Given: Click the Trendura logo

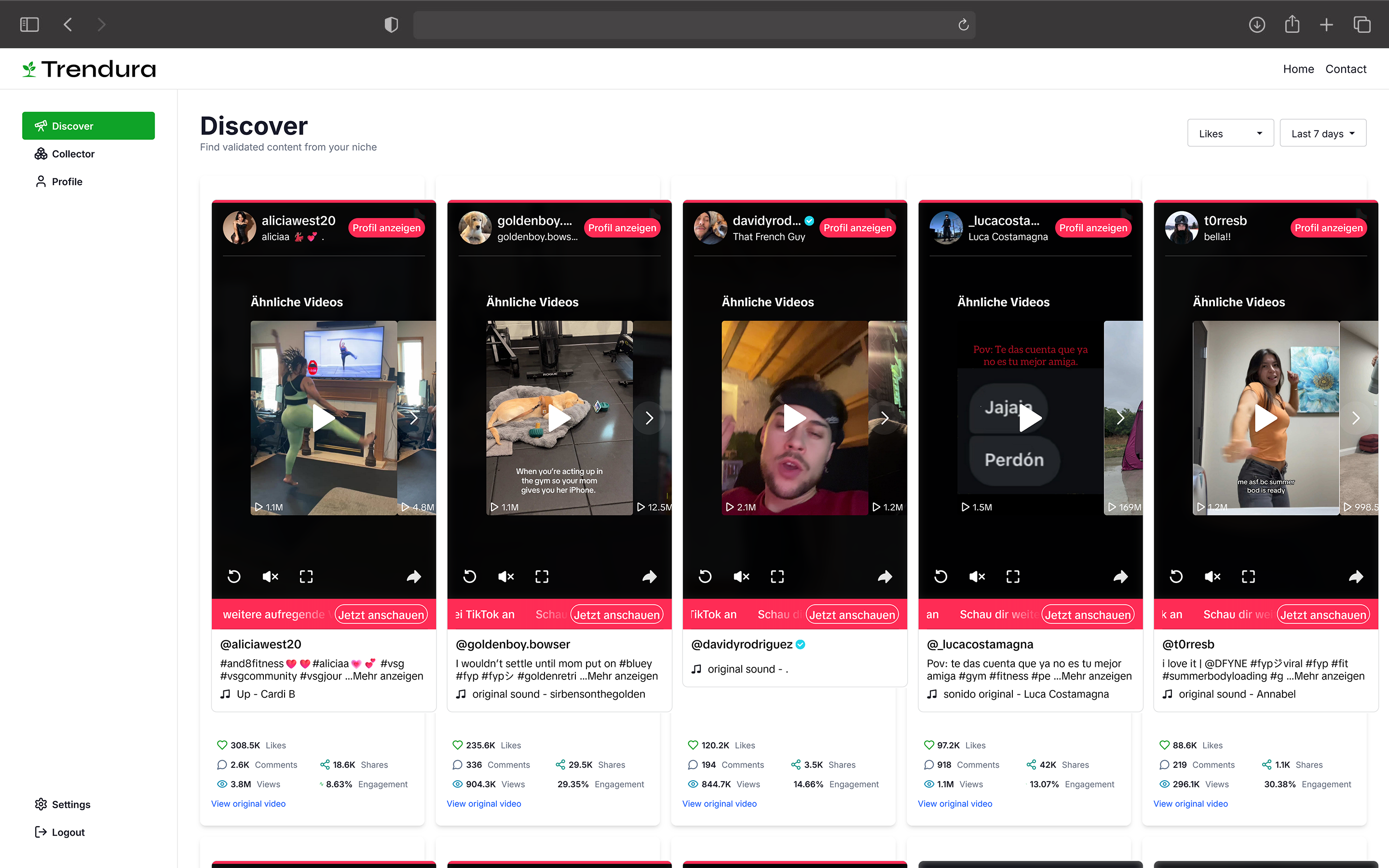Looking at the screenshot, I should [89, 69].
